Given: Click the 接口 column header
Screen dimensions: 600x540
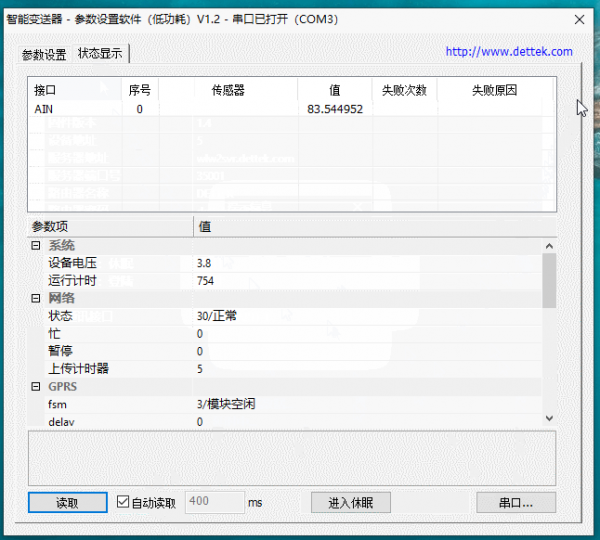Looking at the screenshot, I should tap(46, 90).
